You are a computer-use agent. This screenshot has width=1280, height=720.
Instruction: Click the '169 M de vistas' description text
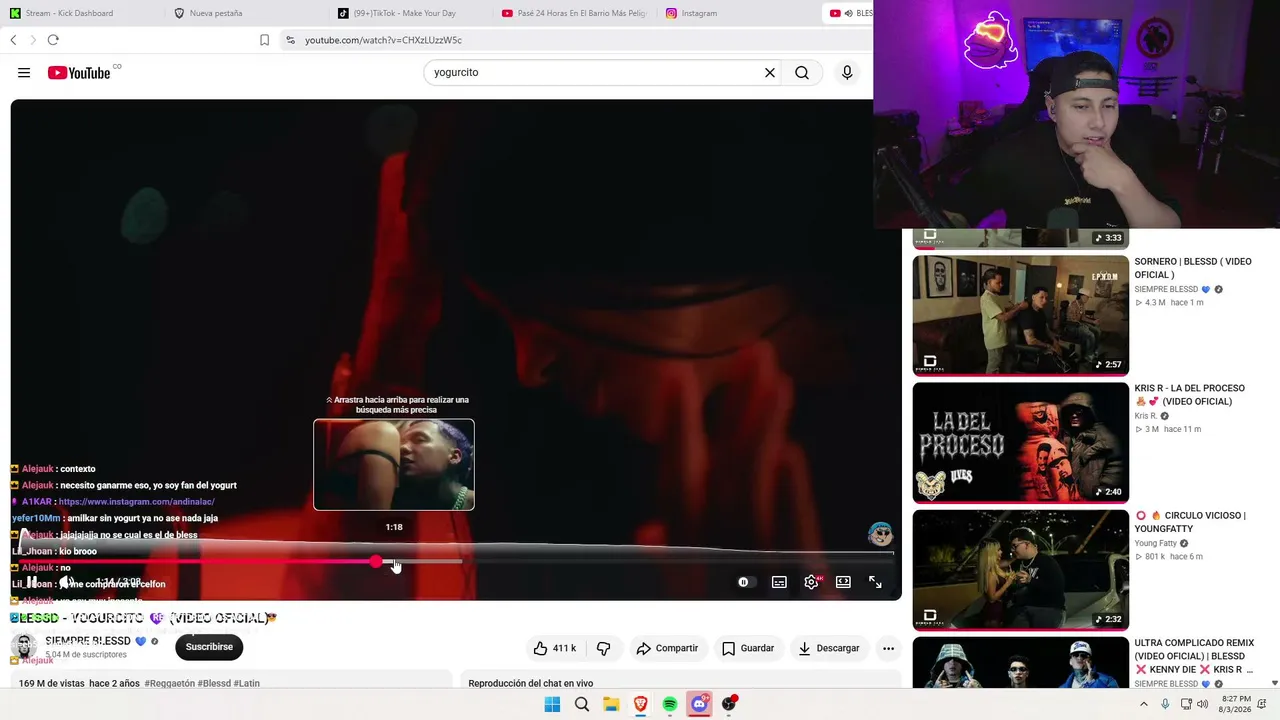click(52, 684)
